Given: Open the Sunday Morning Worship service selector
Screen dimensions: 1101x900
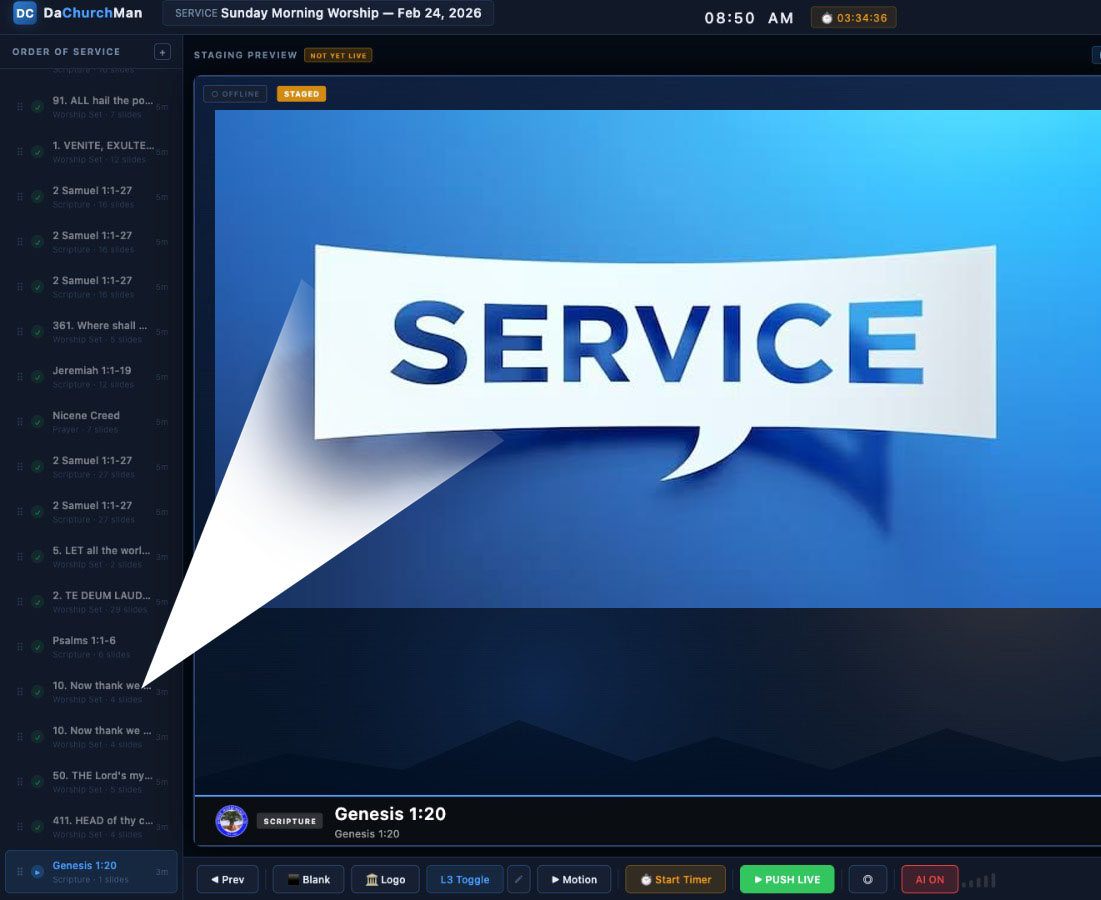Looking at the screenshot, I should [x=328, y=13].
